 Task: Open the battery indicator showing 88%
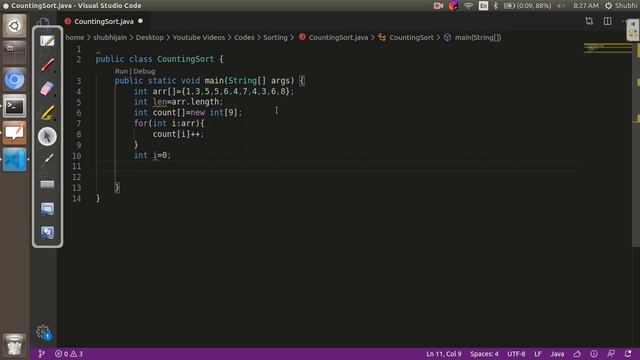pos(527,6)
